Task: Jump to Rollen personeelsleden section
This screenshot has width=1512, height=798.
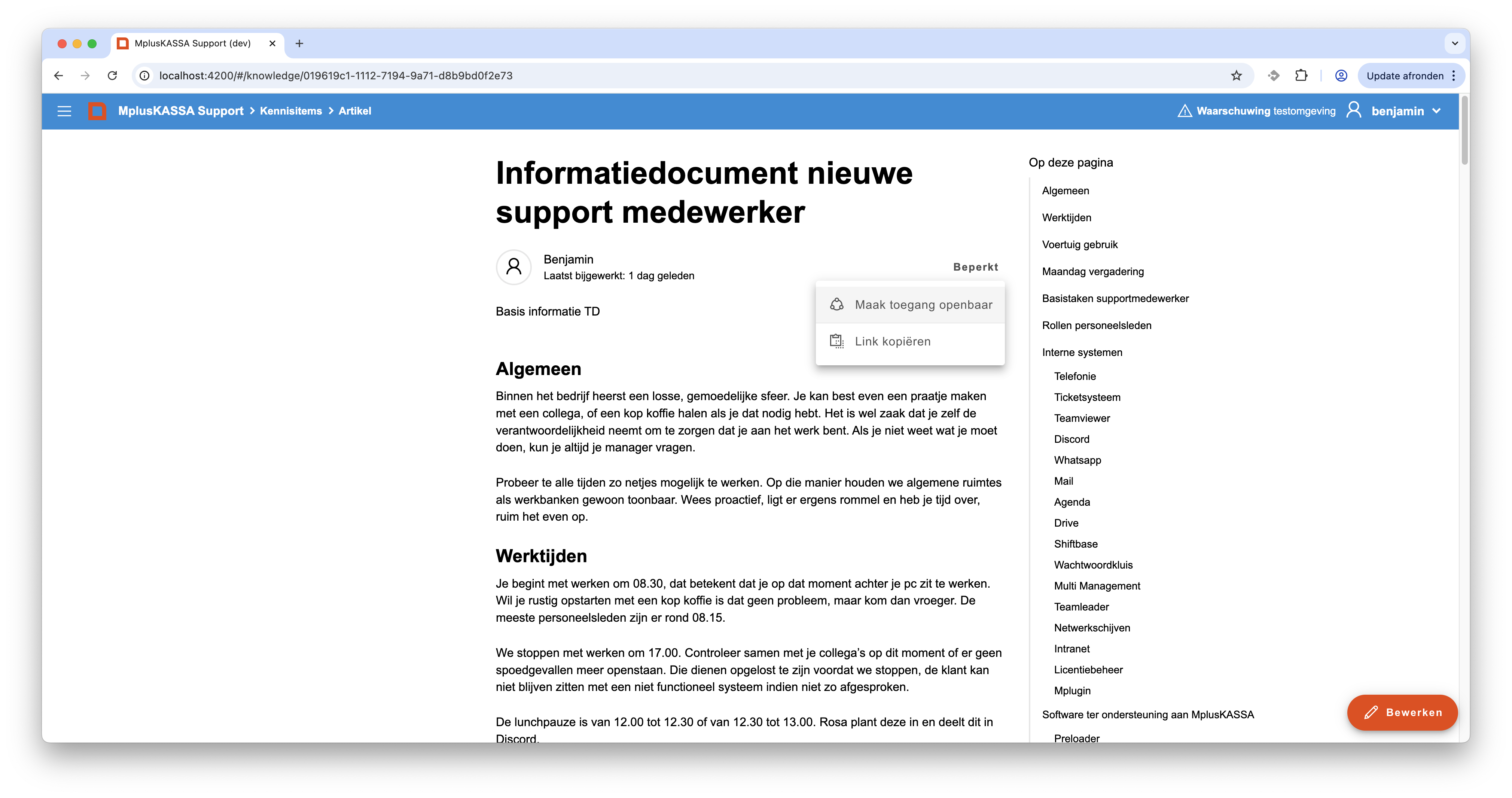Action: pos(1097,325)
